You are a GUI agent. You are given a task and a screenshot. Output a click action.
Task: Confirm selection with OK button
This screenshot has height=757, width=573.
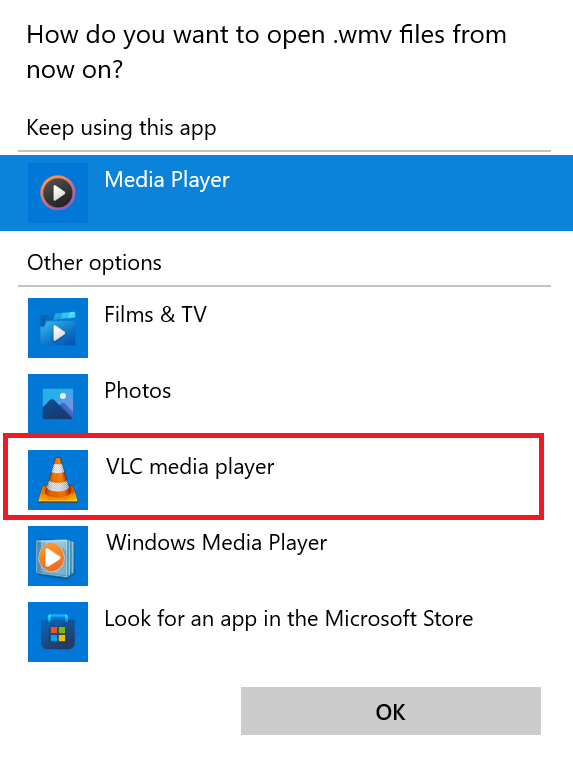coord(391,711)
